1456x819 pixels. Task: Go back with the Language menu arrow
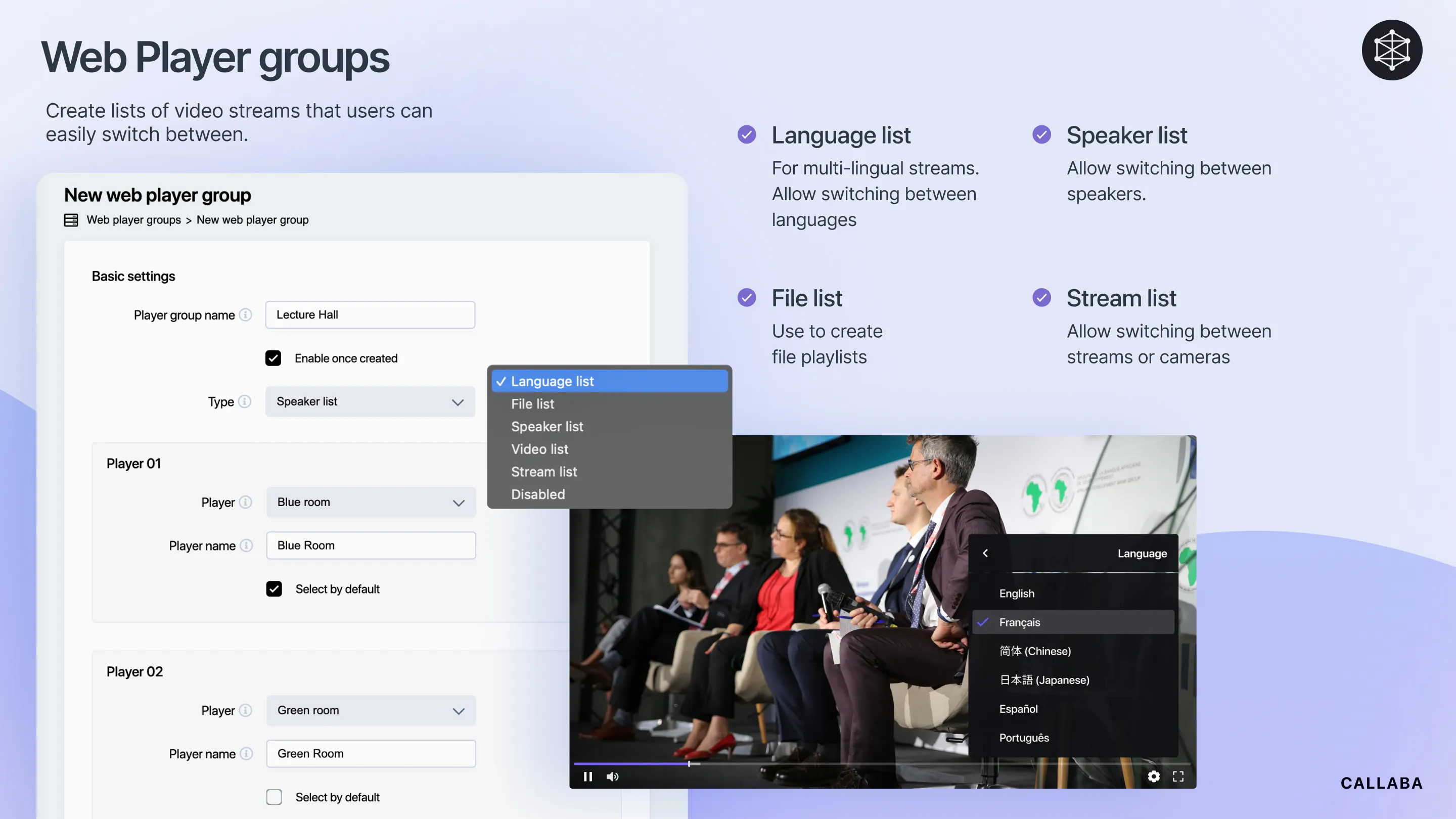[x=985, y=554]
